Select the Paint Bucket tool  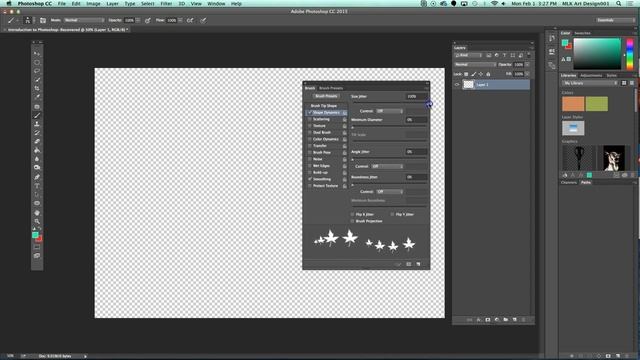coord(37,150)
